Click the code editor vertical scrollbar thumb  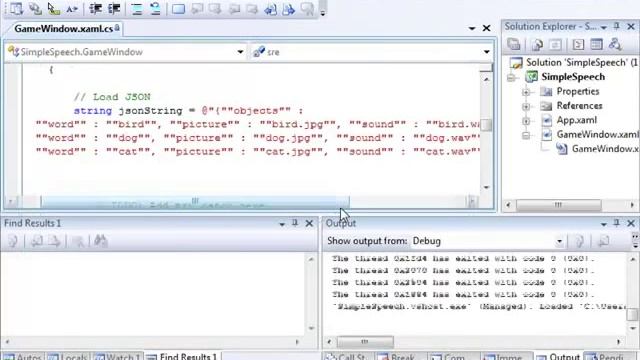(486, 125)
